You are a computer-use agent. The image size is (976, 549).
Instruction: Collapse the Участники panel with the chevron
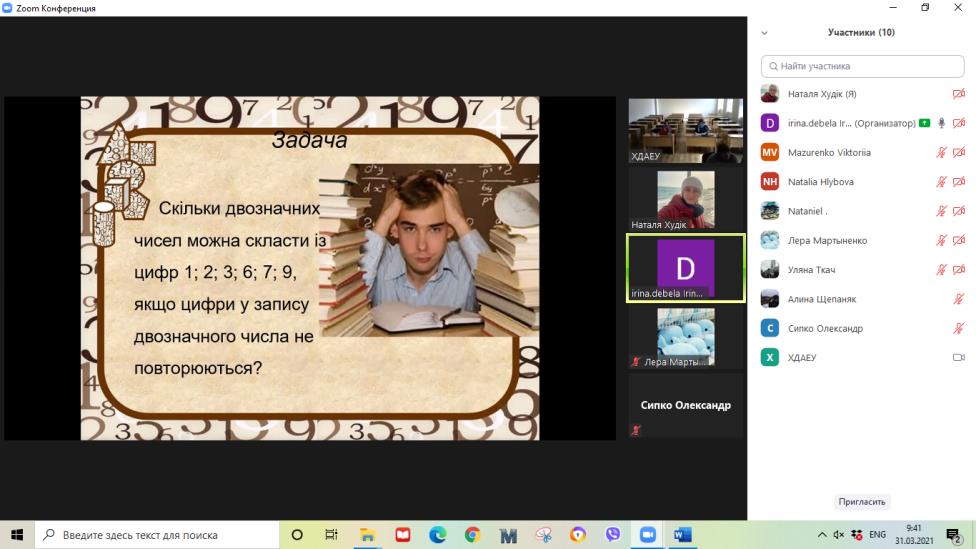pyautogui.click(x=765, y=33)
